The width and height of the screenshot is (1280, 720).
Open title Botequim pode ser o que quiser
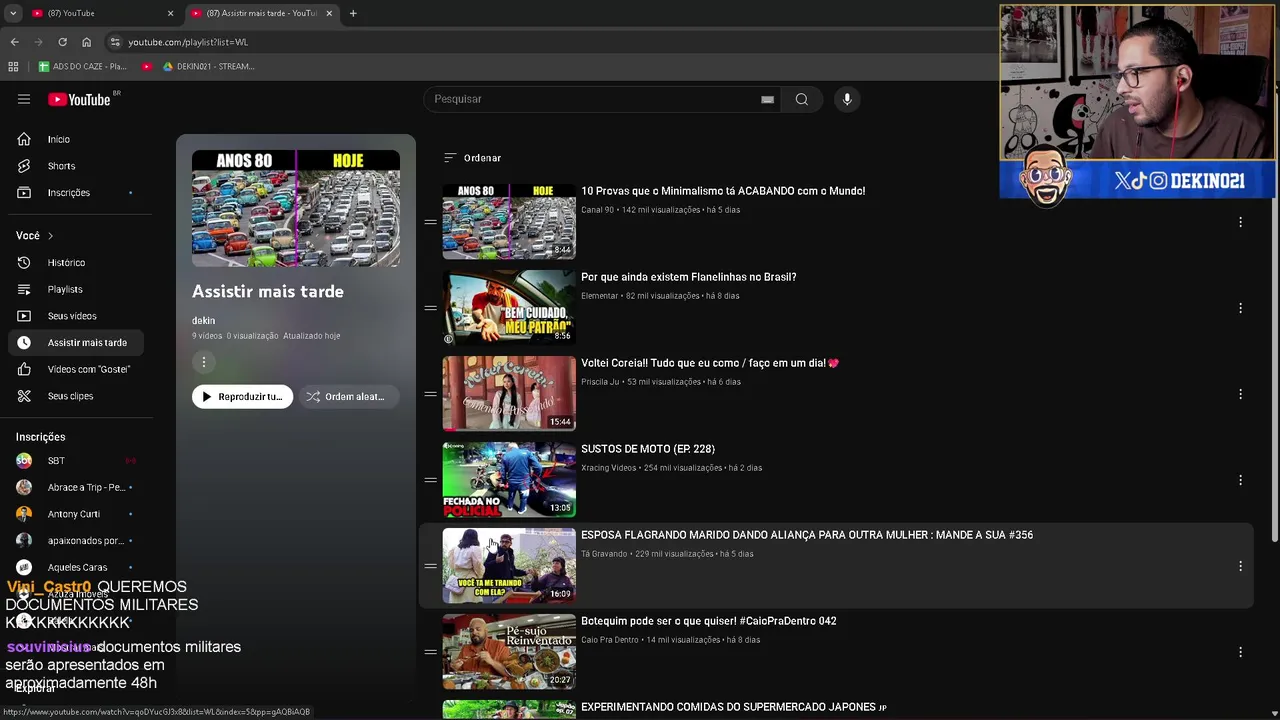point(709,621)
